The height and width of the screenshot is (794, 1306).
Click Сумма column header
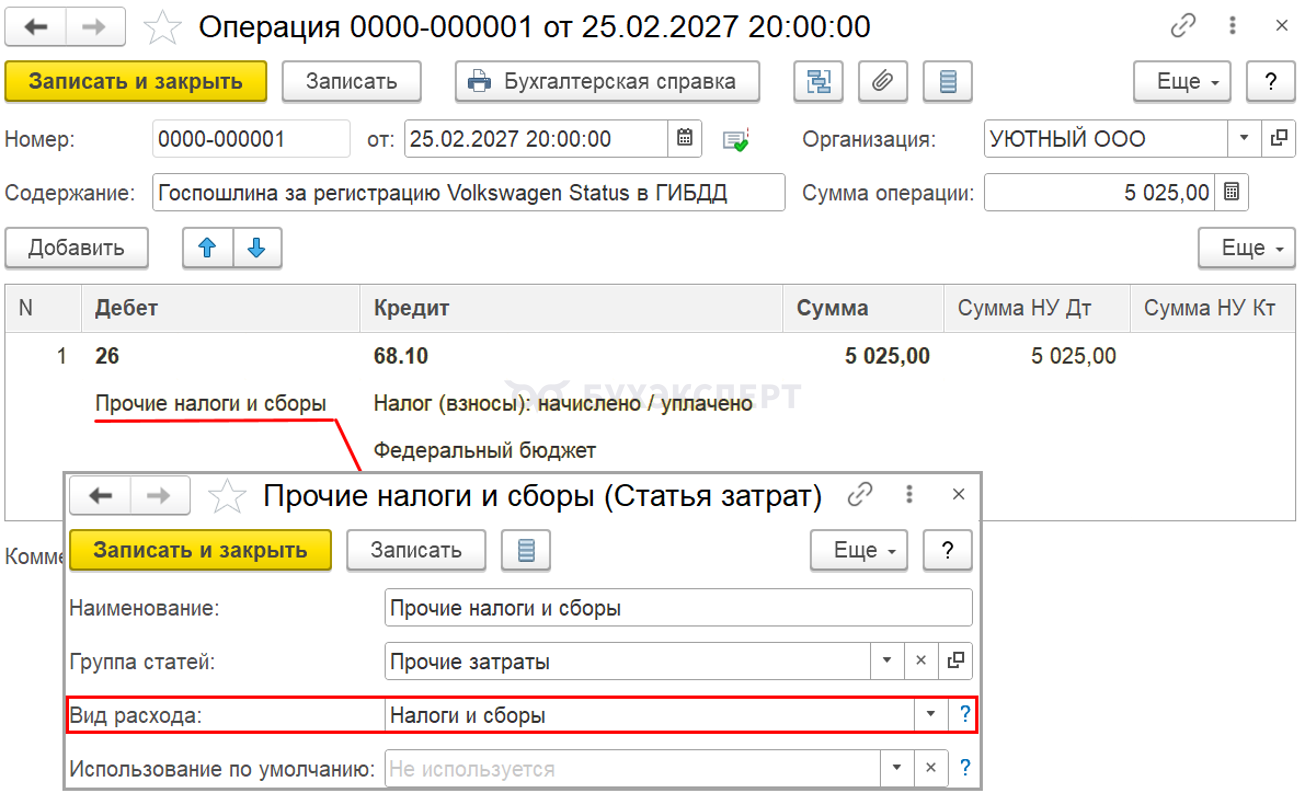click(863, 308)
